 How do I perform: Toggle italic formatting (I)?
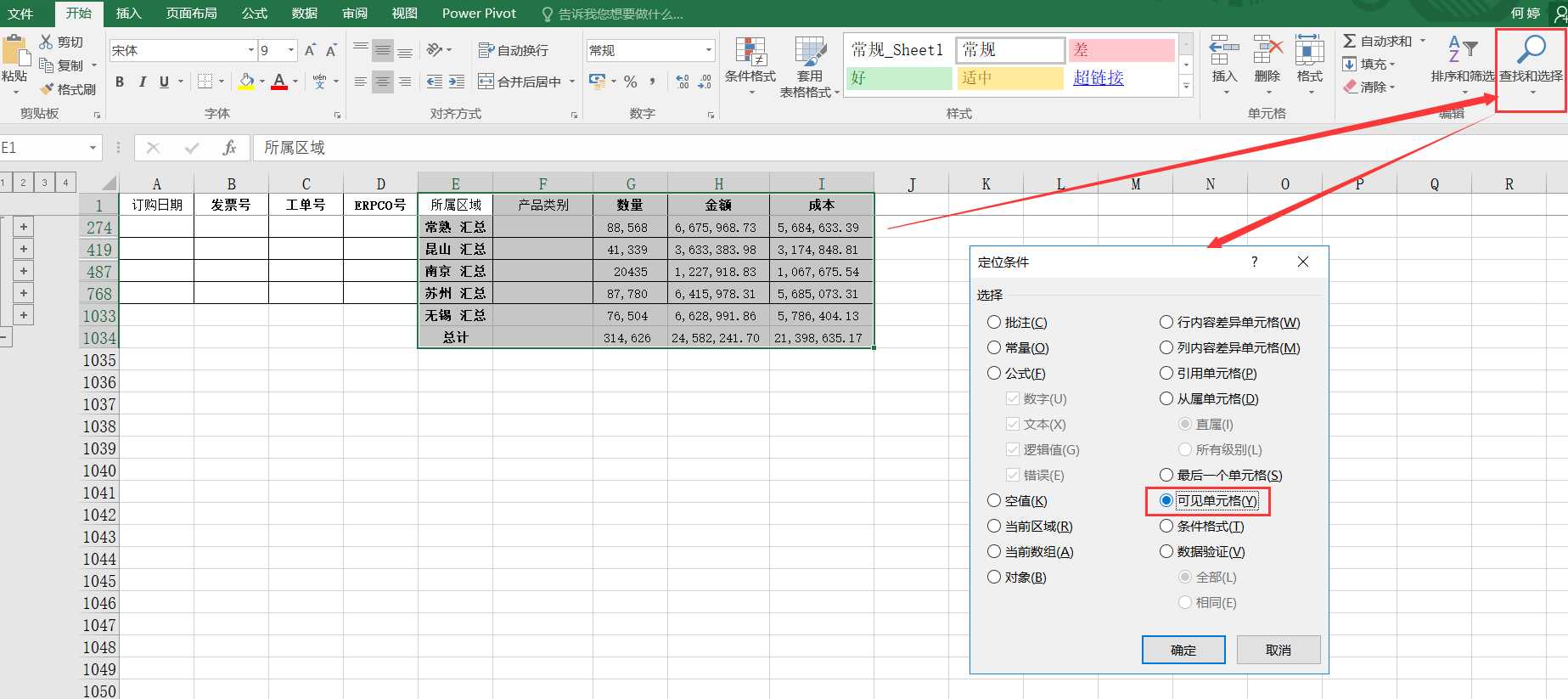[142, 82]
